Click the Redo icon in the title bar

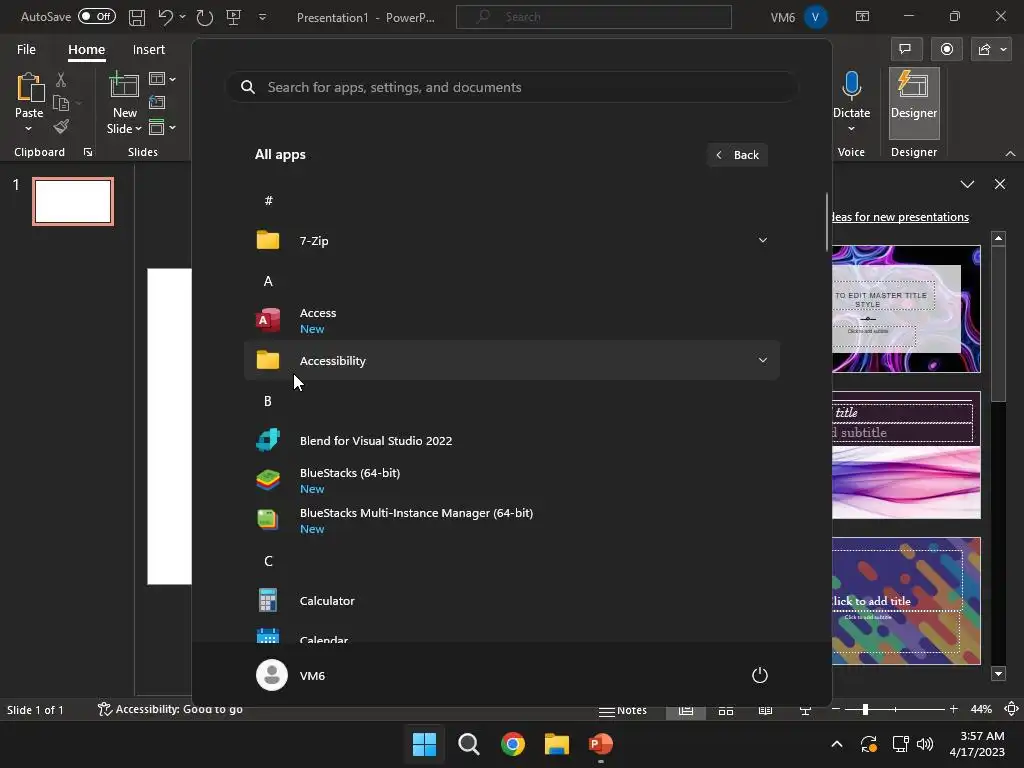point(204,17)
